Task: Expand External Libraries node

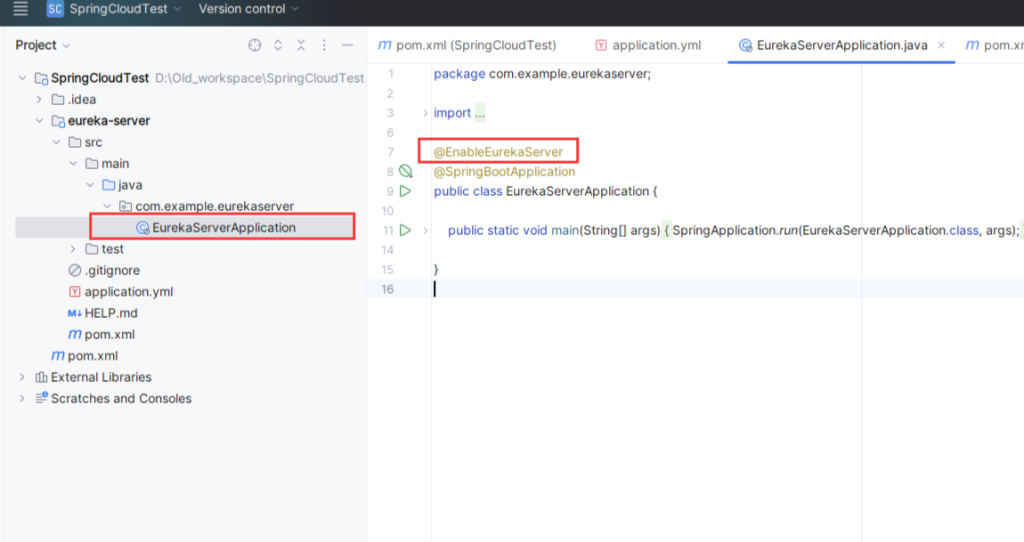Action: tap(22, 377)
